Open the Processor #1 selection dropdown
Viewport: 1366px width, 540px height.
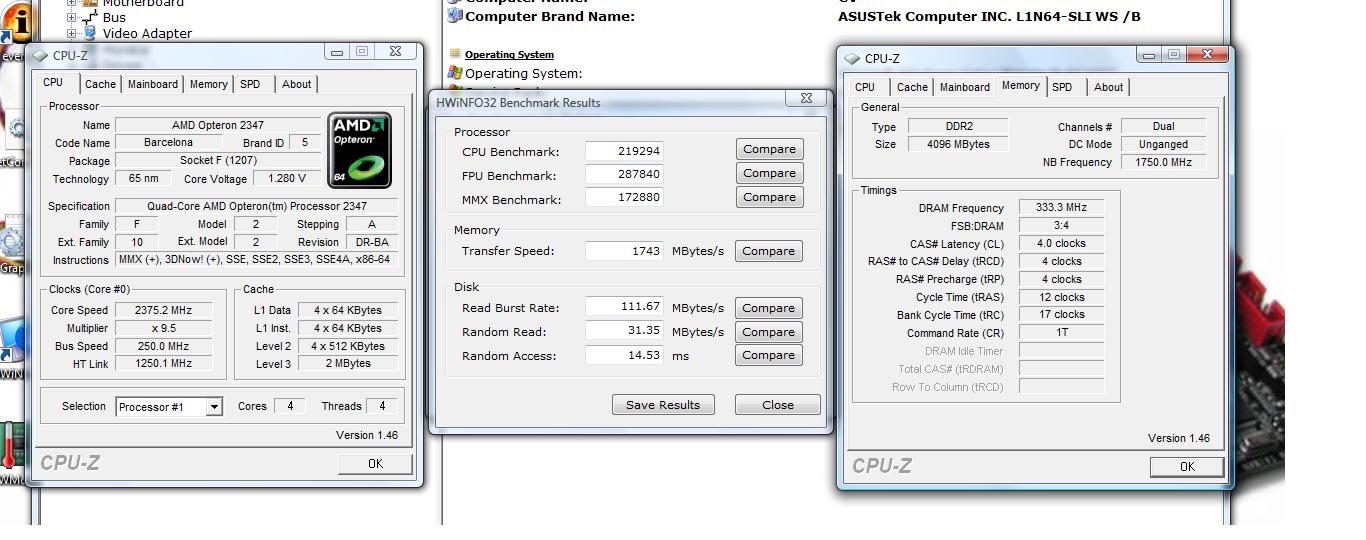[x=213, y=407]
